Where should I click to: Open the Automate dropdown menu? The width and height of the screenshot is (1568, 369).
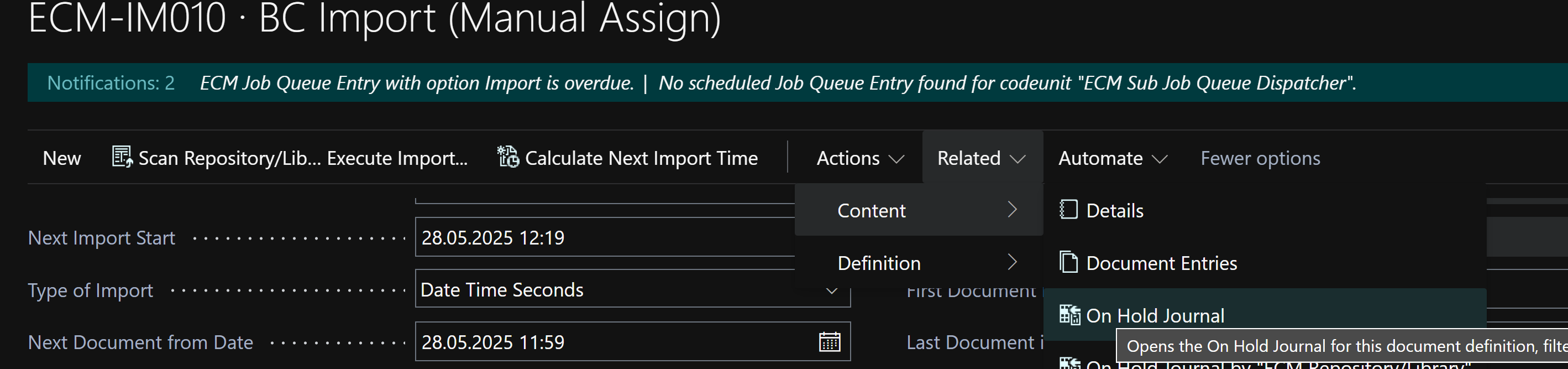pyautogui.click(x=1111, y=158)
